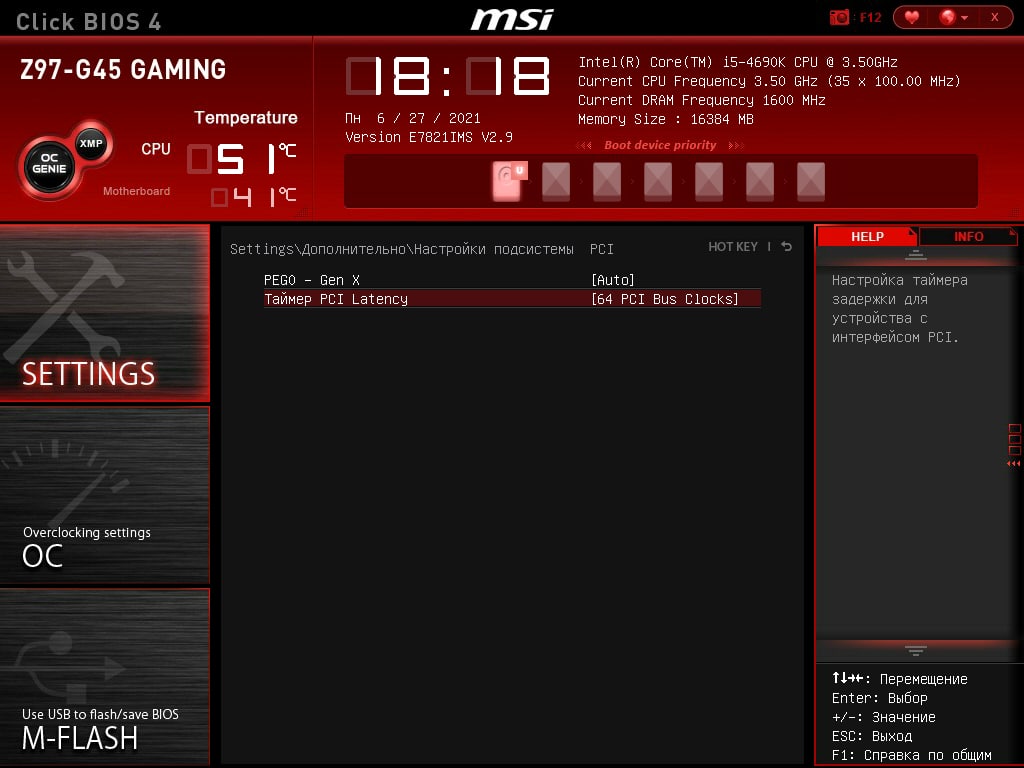This screenshot has width=1024, height=768.
Task: Select the second boot device slot
Action: [556, 181]
